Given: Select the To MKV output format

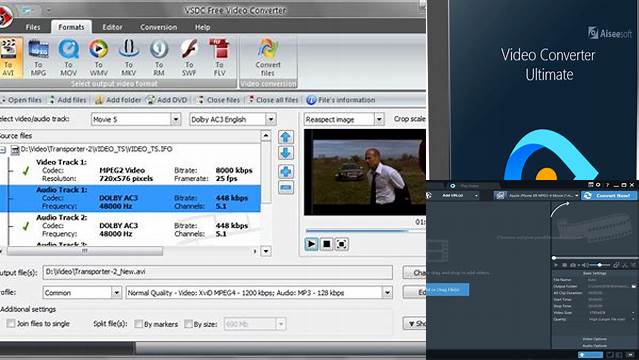Looking at the screenshot, I should click(128, 57).
